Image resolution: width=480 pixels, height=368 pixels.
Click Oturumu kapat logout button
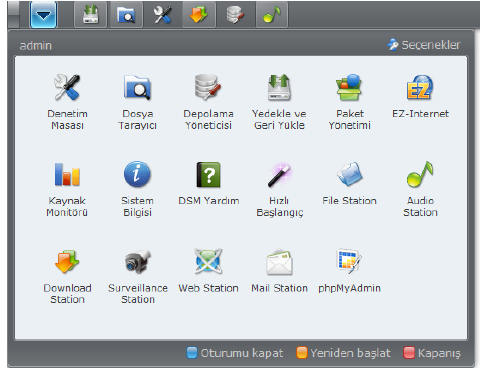[235, 353]
